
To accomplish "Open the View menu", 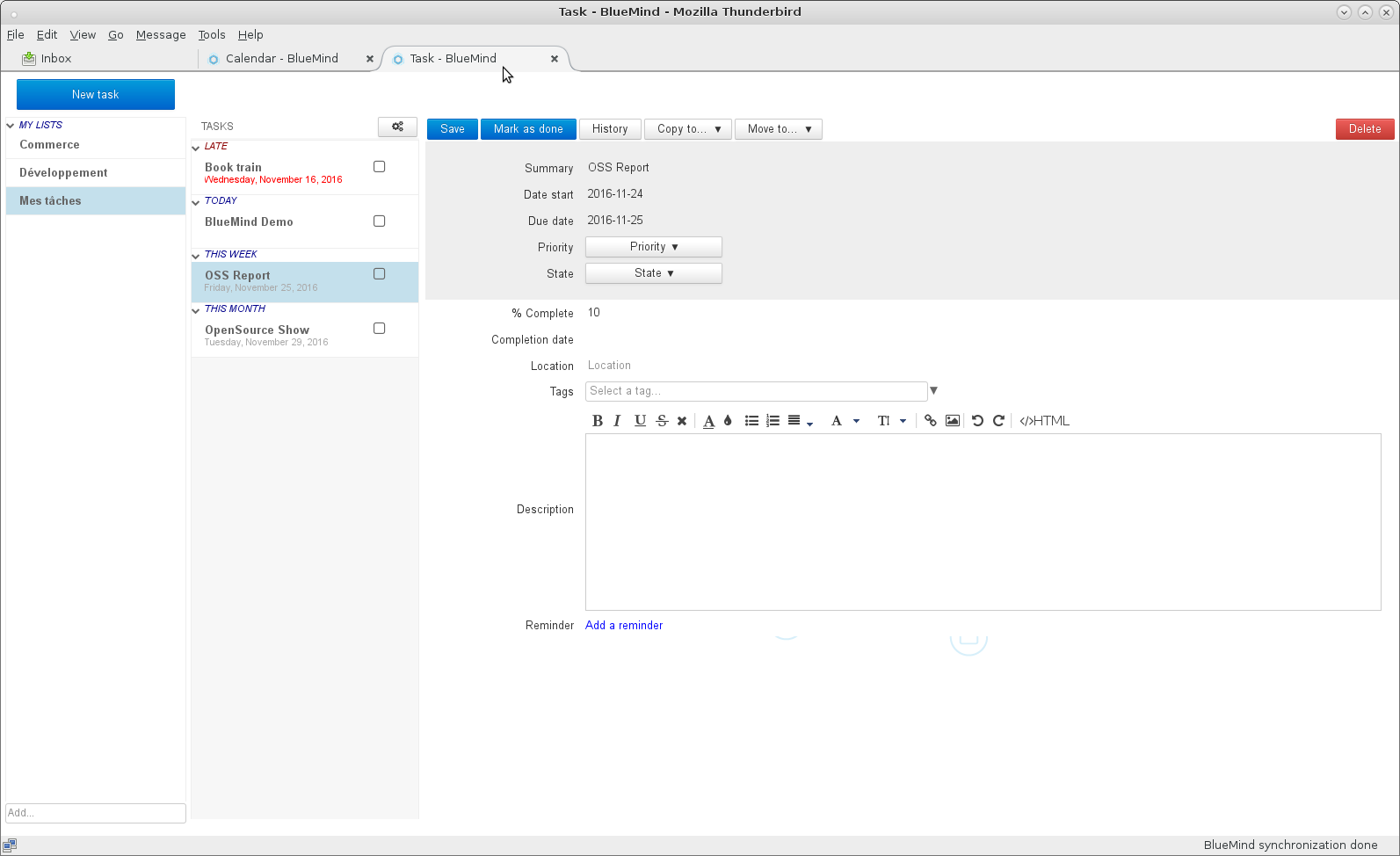I will (x=83, y=34).
